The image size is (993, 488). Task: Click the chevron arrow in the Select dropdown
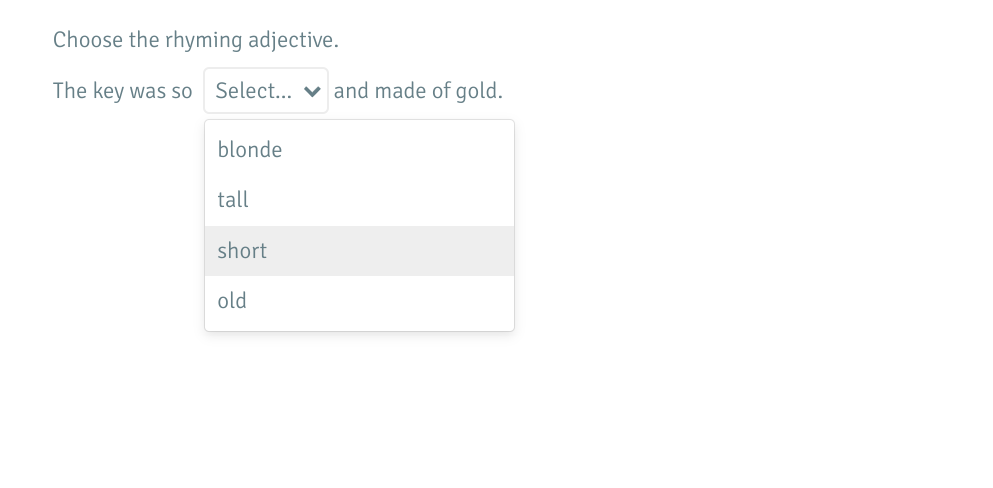[x=312, y=92]
